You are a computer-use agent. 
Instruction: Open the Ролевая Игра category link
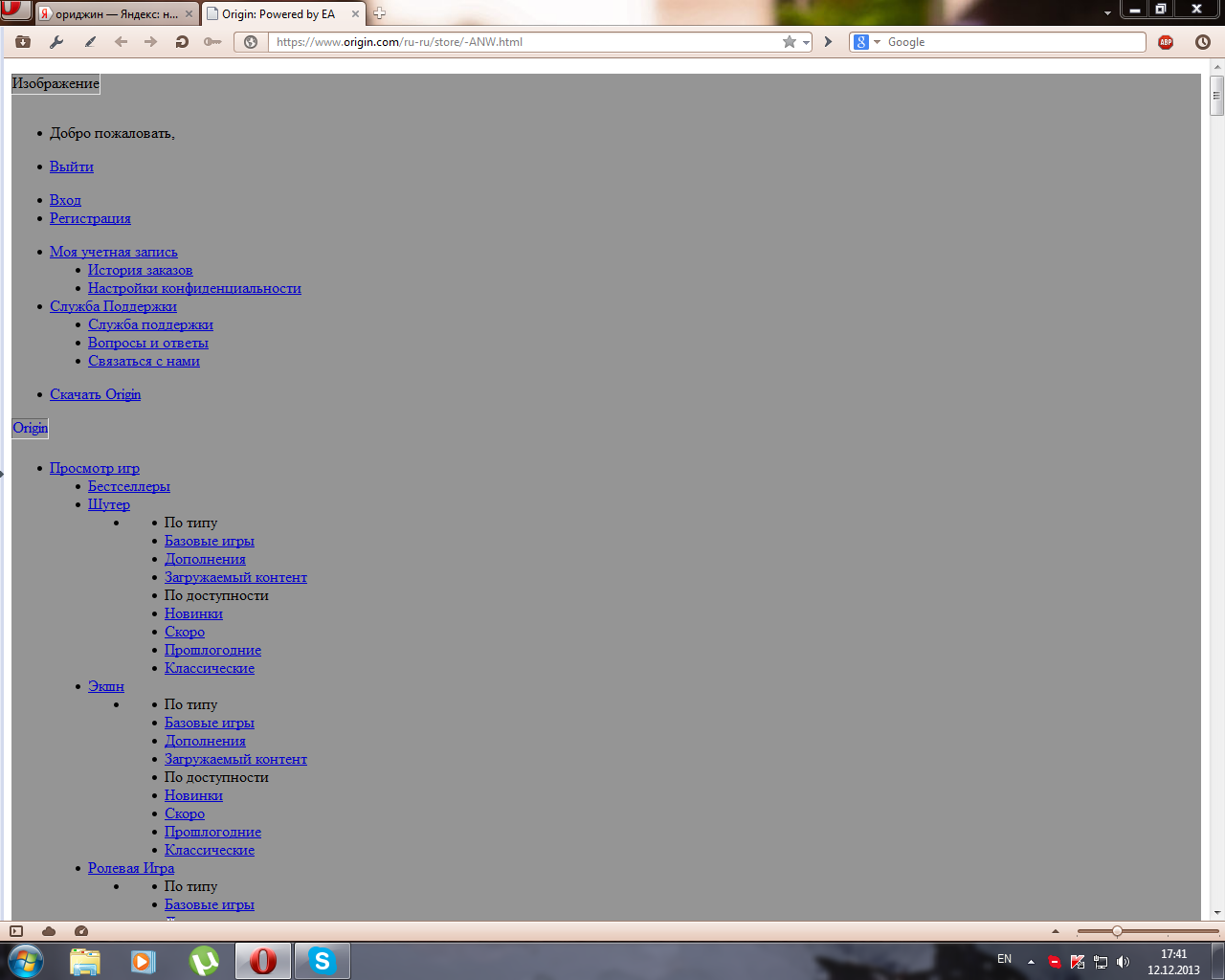tap(131, 868)
